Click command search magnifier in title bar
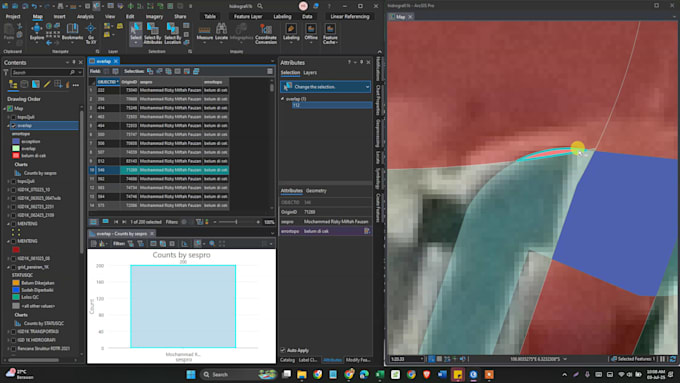Screen dimensions: 680x383 click(x=260, y=6)
